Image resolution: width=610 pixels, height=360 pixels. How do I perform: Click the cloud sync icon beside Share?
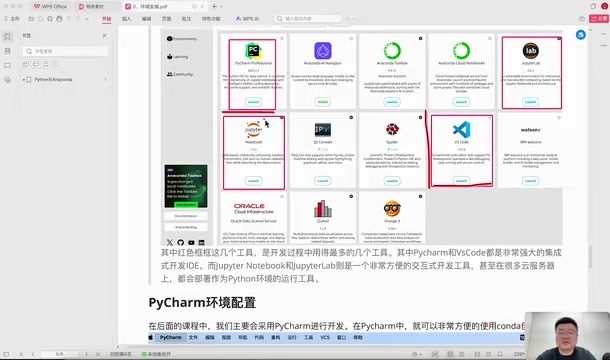click(582, 19)
